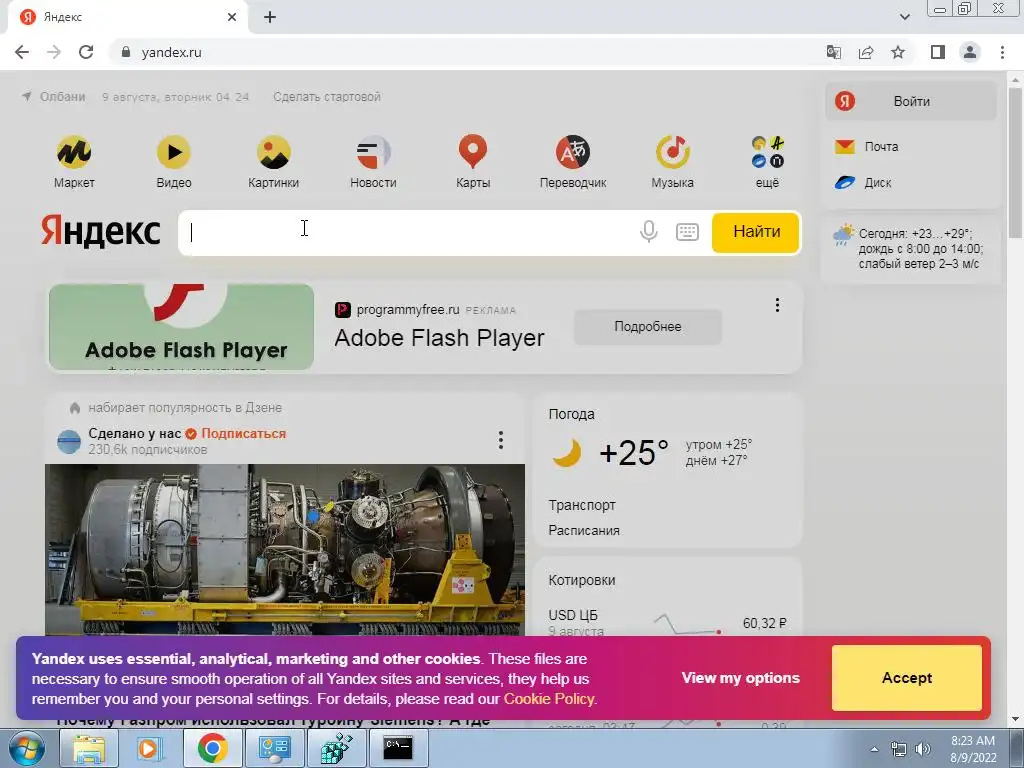1024x768 pixels.
Task: Open the Windows Start button
Action: 26,748
